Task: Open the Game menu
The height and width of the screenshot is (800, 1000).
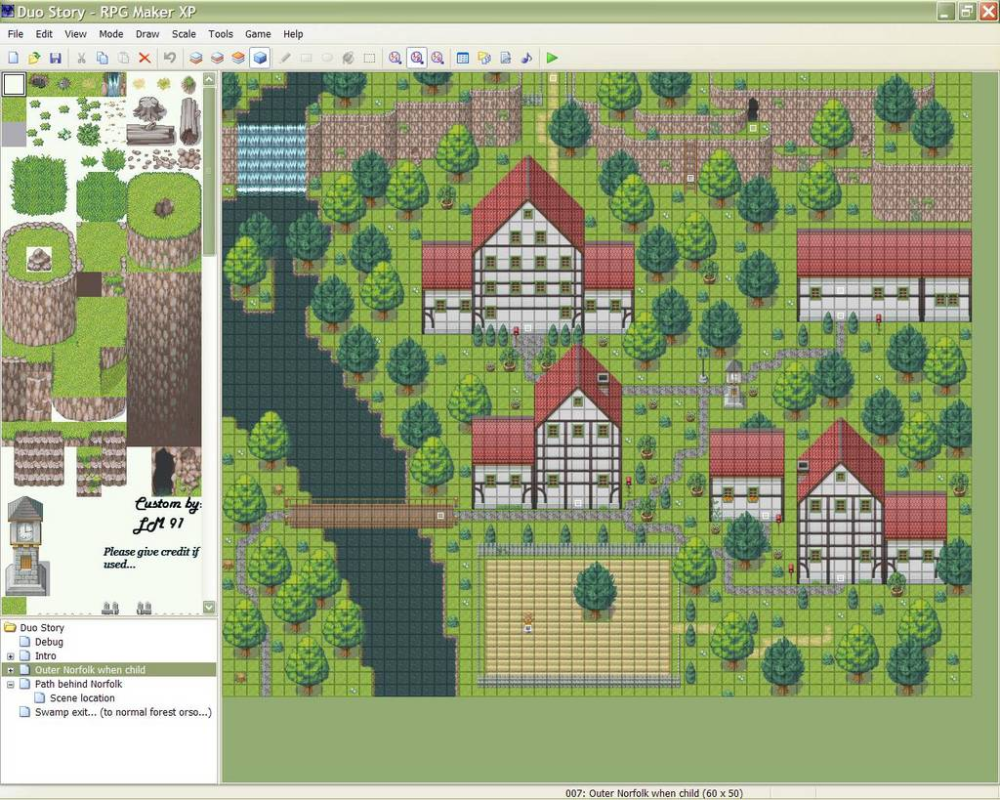Action: tap(258, 34)
